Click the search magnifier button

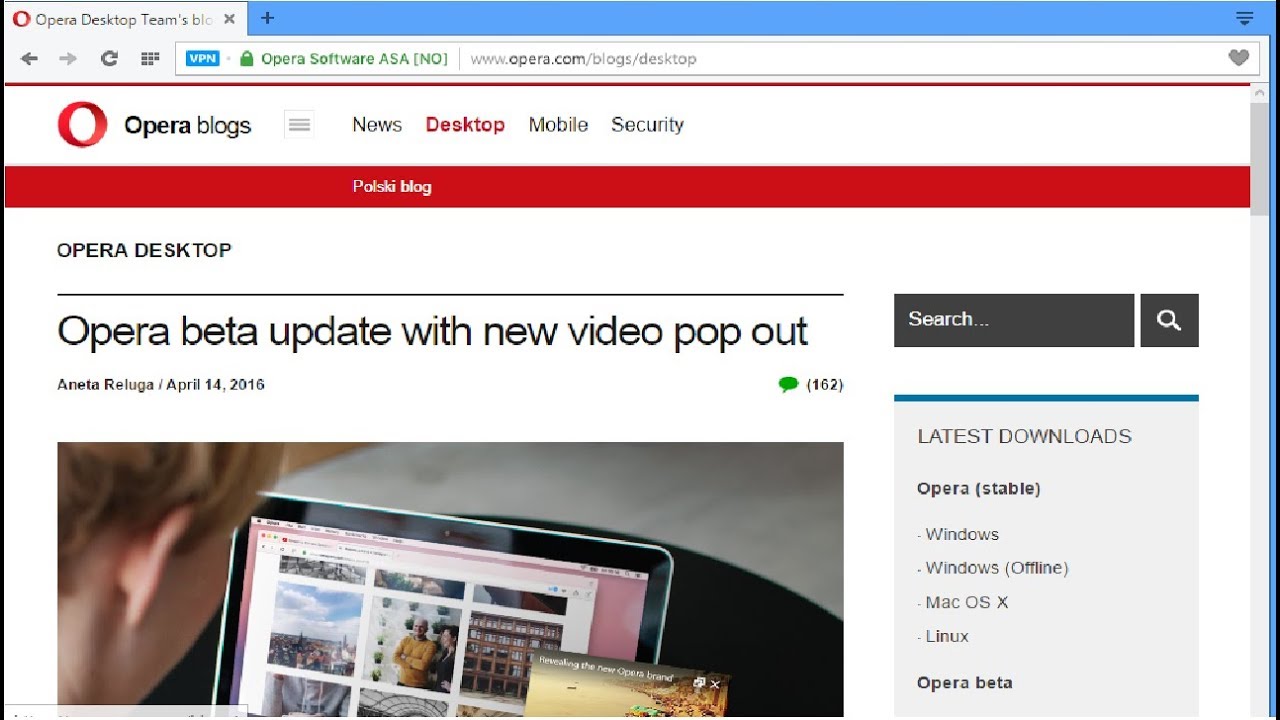(1169, 320)
